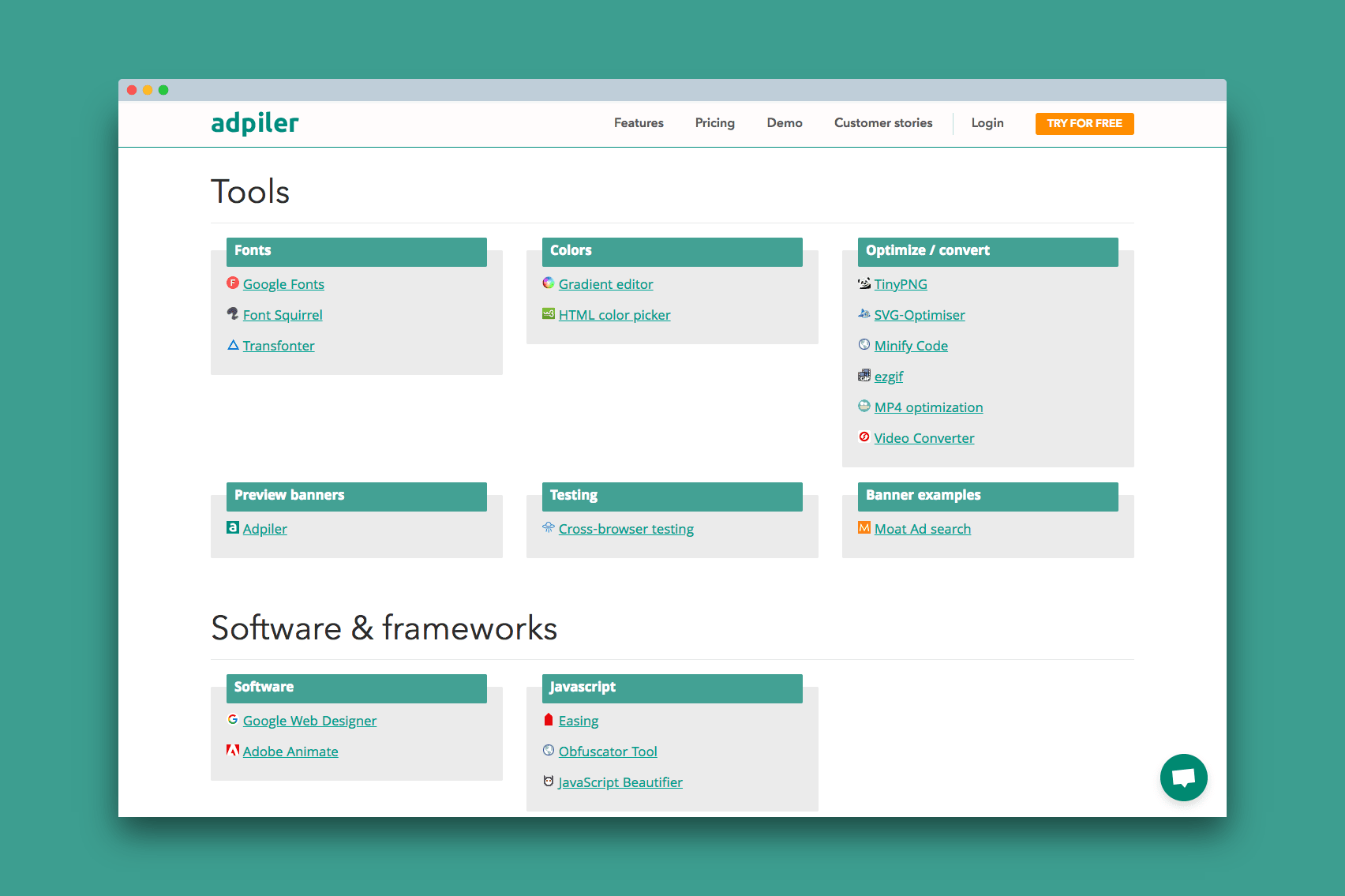Screen dimensions: 1345x896
Task: Open the Moat Ad search link
Action: coord(923,529)
